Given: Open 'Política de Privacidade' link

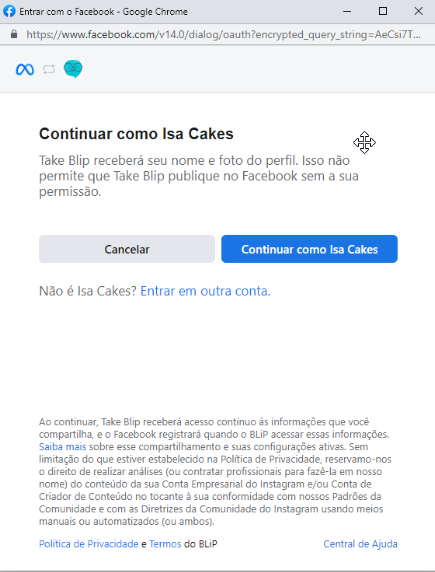Looking at the screenshot, I should 89,544.
